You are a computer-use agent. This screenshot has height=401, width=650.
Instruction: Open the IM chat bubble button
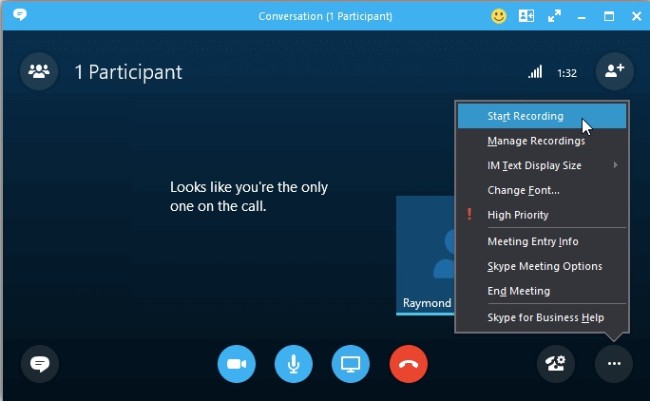point(40,364)
